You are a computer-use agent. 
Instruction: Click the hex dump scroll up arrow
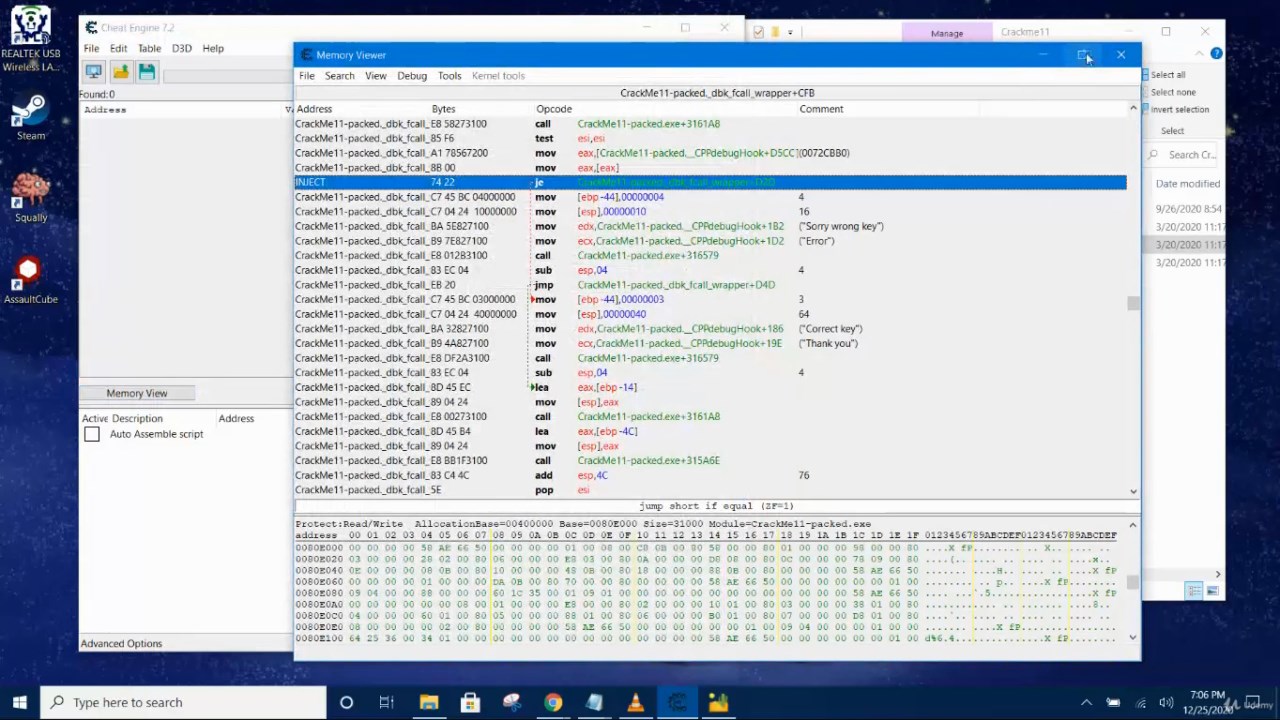pyautogui.click(x=1133, y=525)
